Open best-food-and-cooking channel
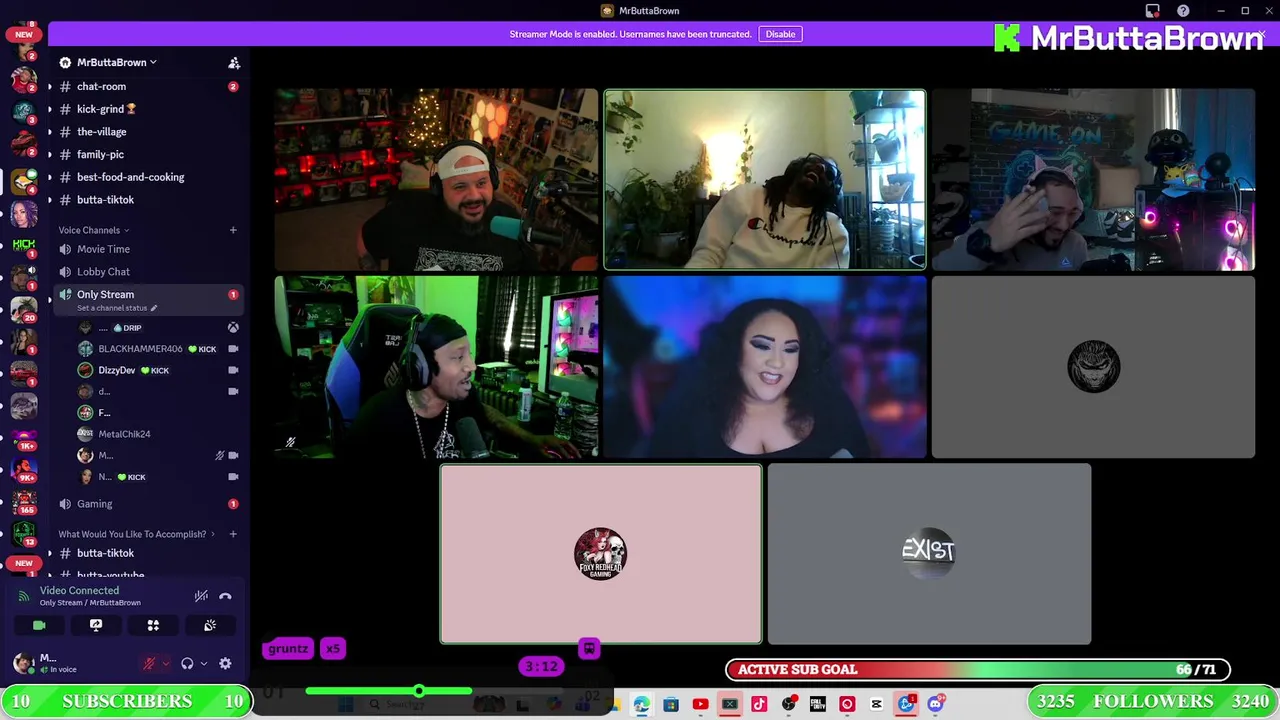Viewport: 1280px width, 720px height. [x=147, y=177]
